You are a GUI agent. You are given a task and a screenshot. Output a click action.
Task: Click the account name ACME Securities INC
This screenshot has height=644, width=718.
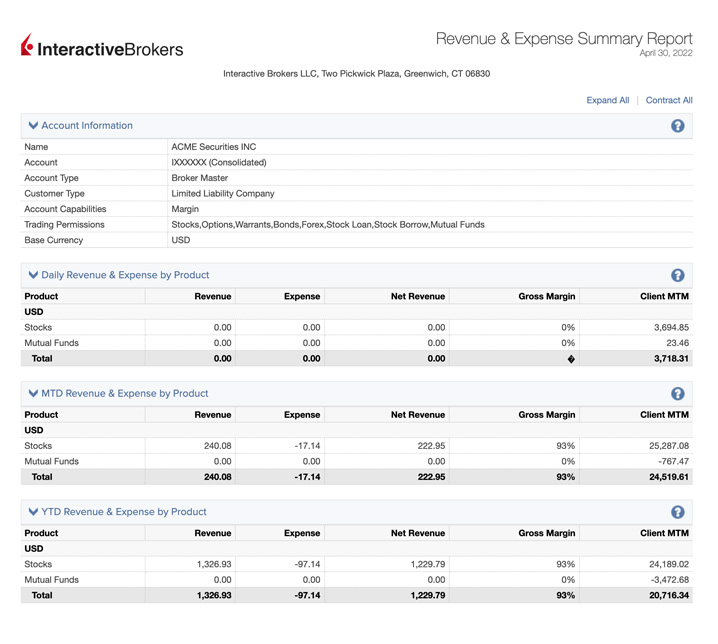click(x=213, y=147)
